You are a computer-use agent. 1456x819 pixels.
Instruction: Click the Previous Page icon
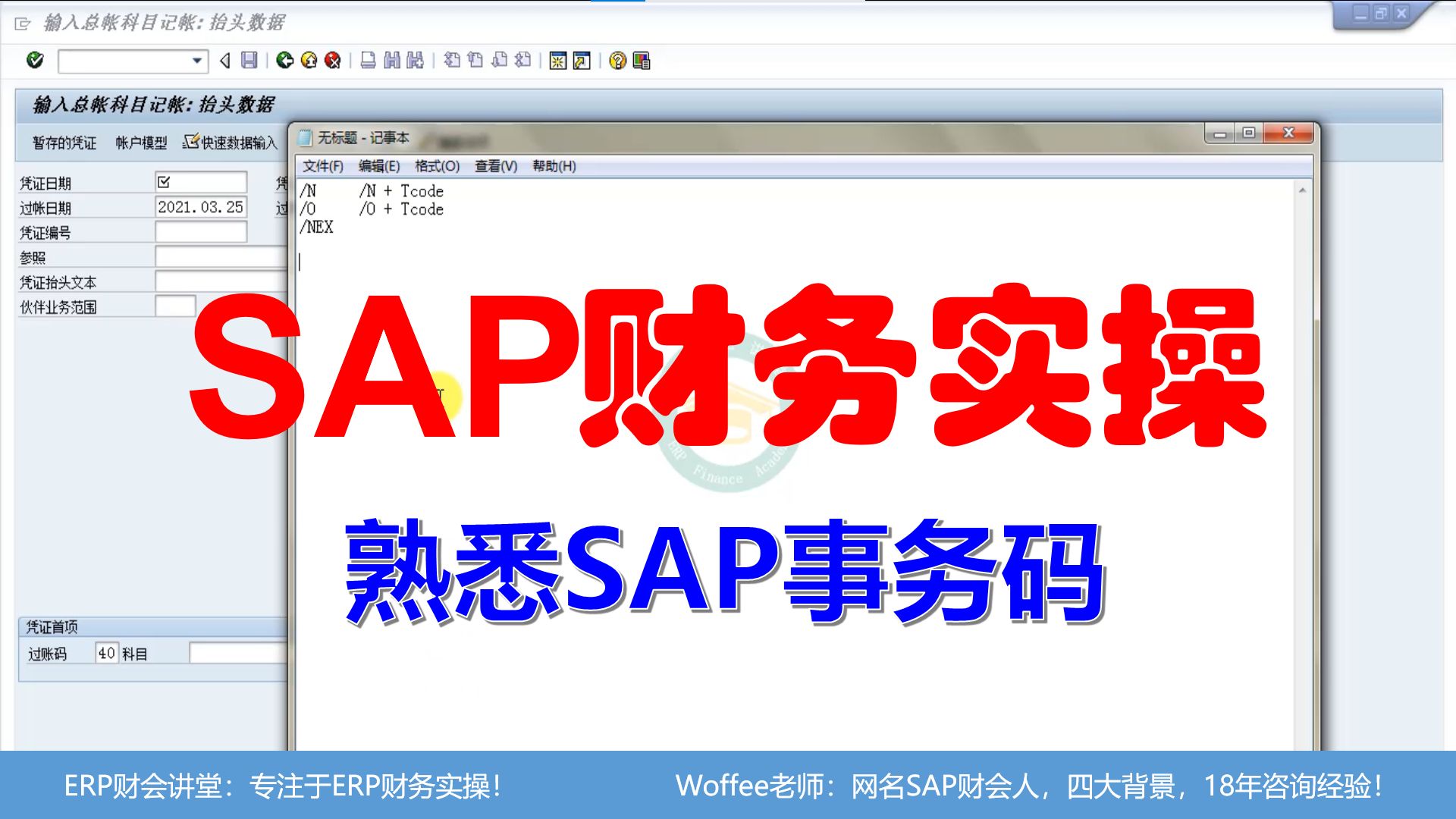click(475, 60)
